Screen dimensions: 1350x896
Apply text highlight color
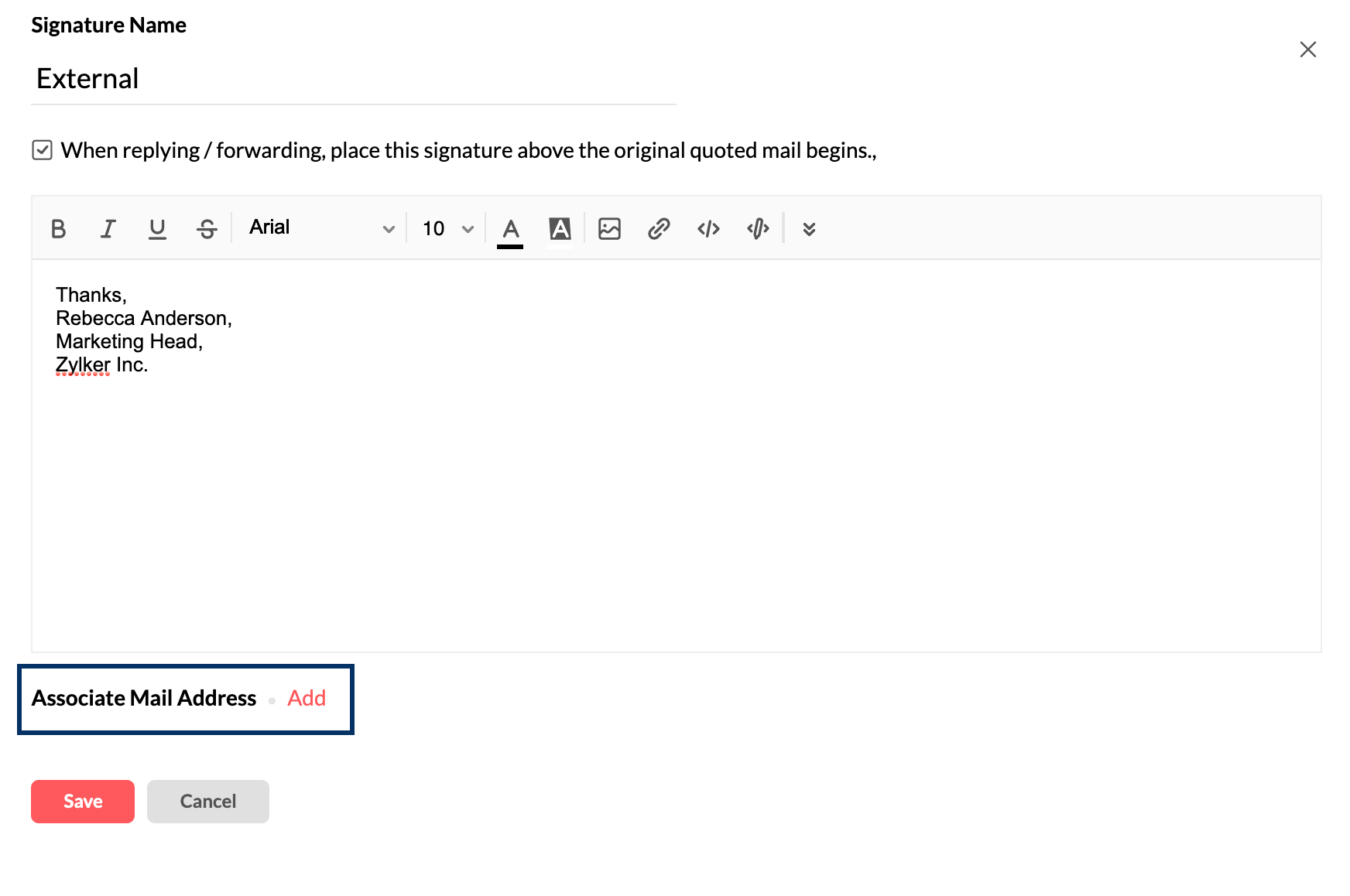tap(560, 227)
